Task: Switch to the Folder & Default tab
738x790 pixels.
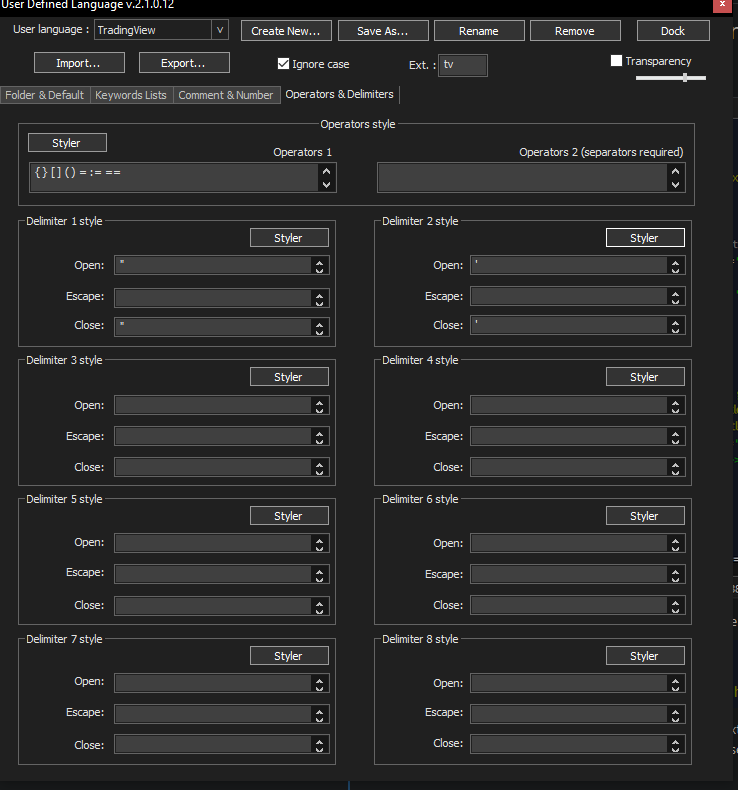Action: 45,95
